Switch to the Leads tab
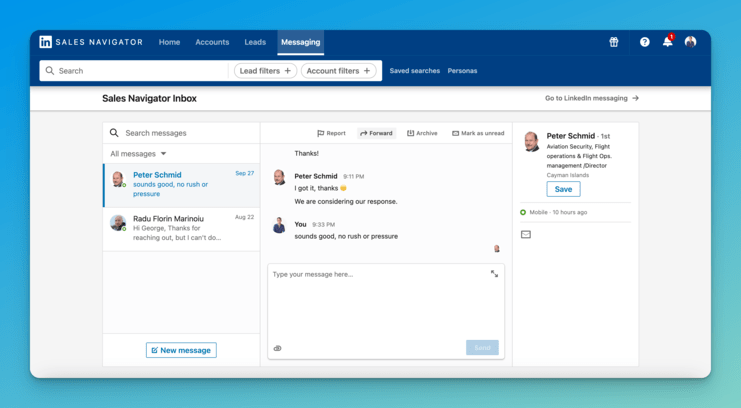Image resolution: width=741 pixels, height=408 pixels. [x=255, y=42]
